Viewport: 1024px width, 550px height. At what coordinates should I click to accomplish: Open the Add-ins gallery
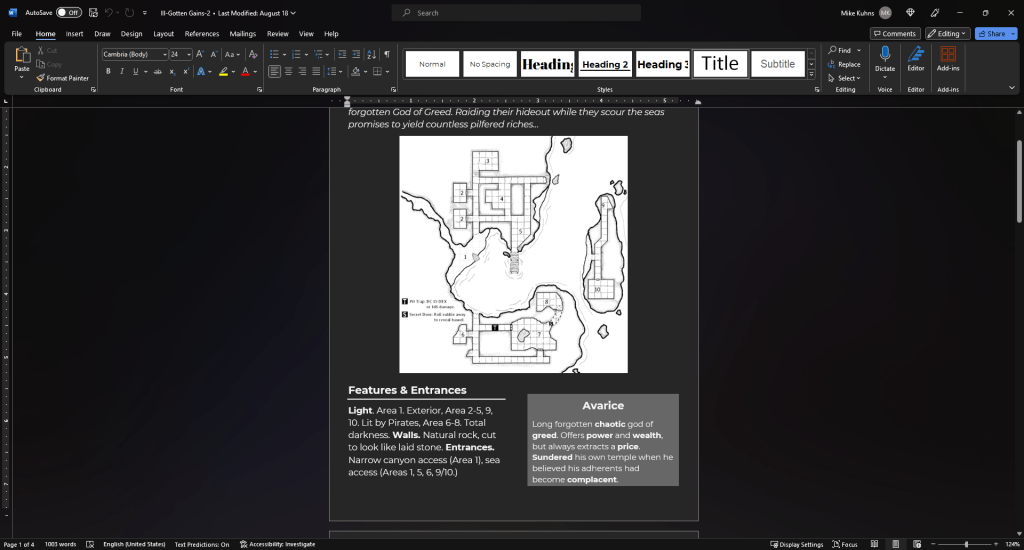pyautogui.click(x=948, y=59)
